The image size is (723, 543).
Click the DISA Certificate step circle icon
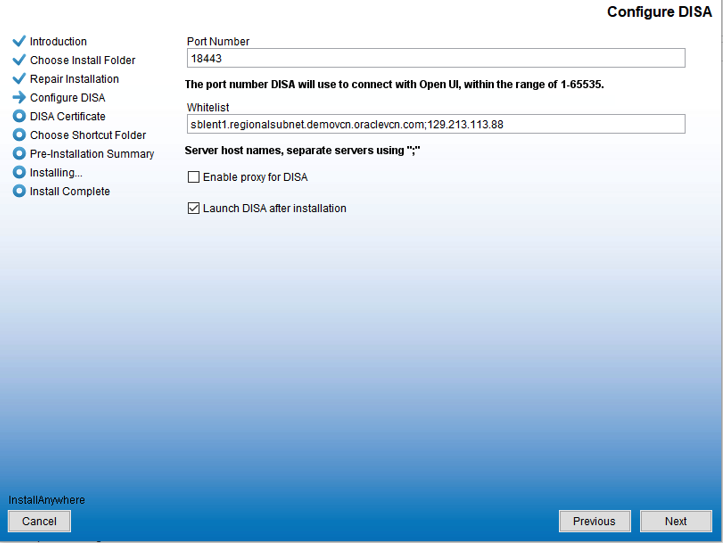[19, 116]
